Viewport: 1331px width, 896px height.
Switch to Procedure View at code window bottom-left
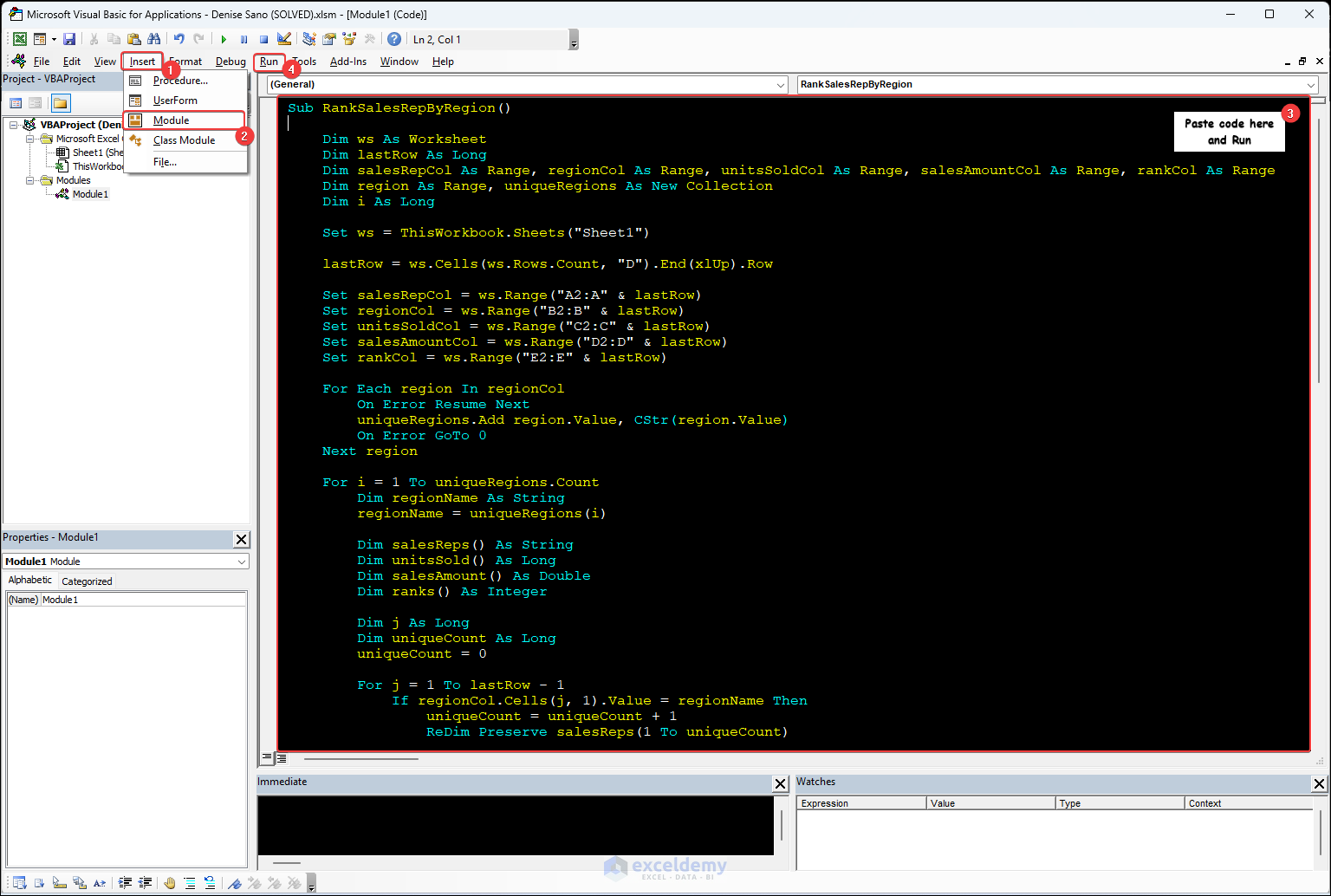(x=268, y=758)
